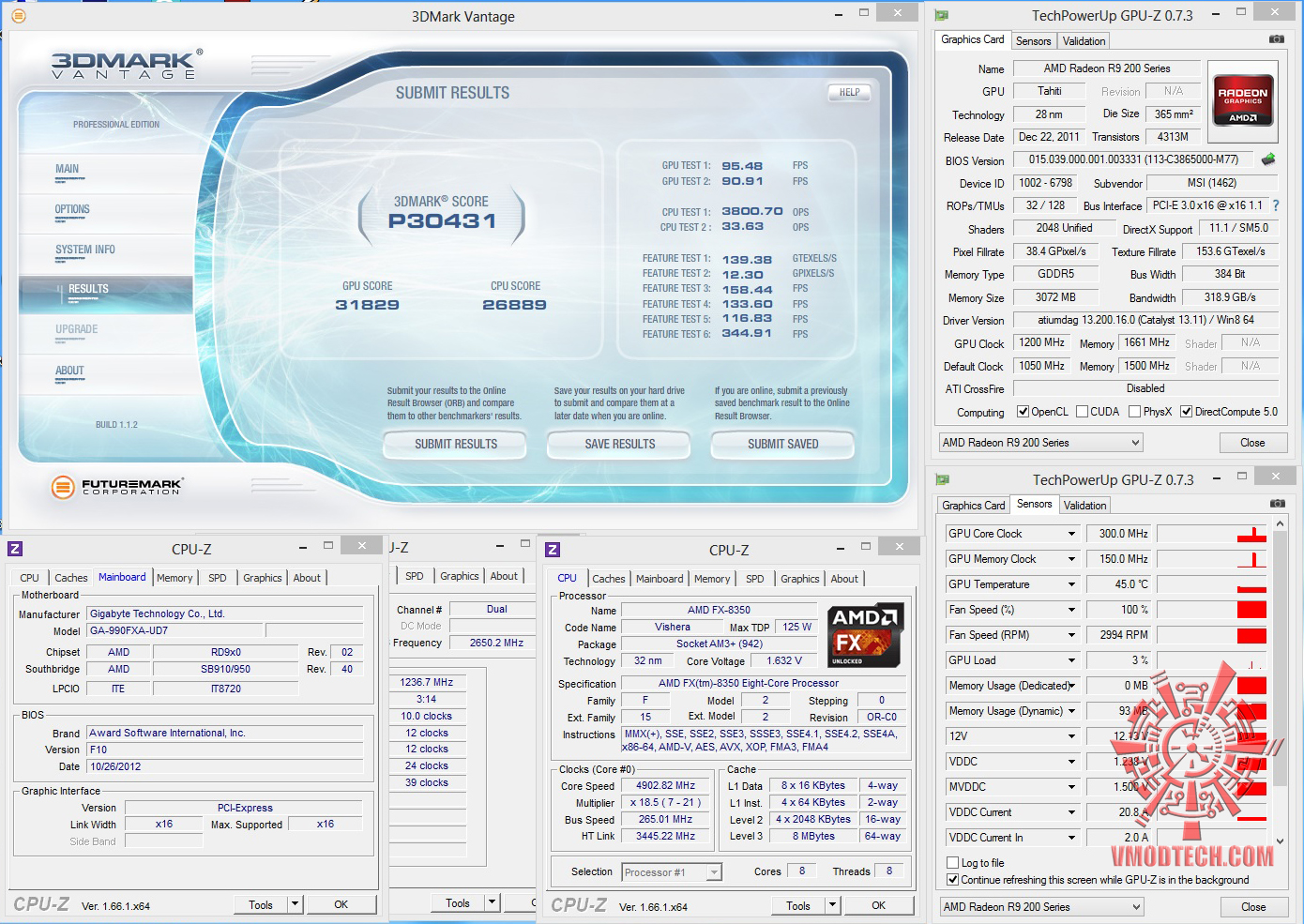Viewport: 1304px width, 924px height.
Task: Open the Caches tab in right CPU-Z window
Action: [x=608, y=579]
